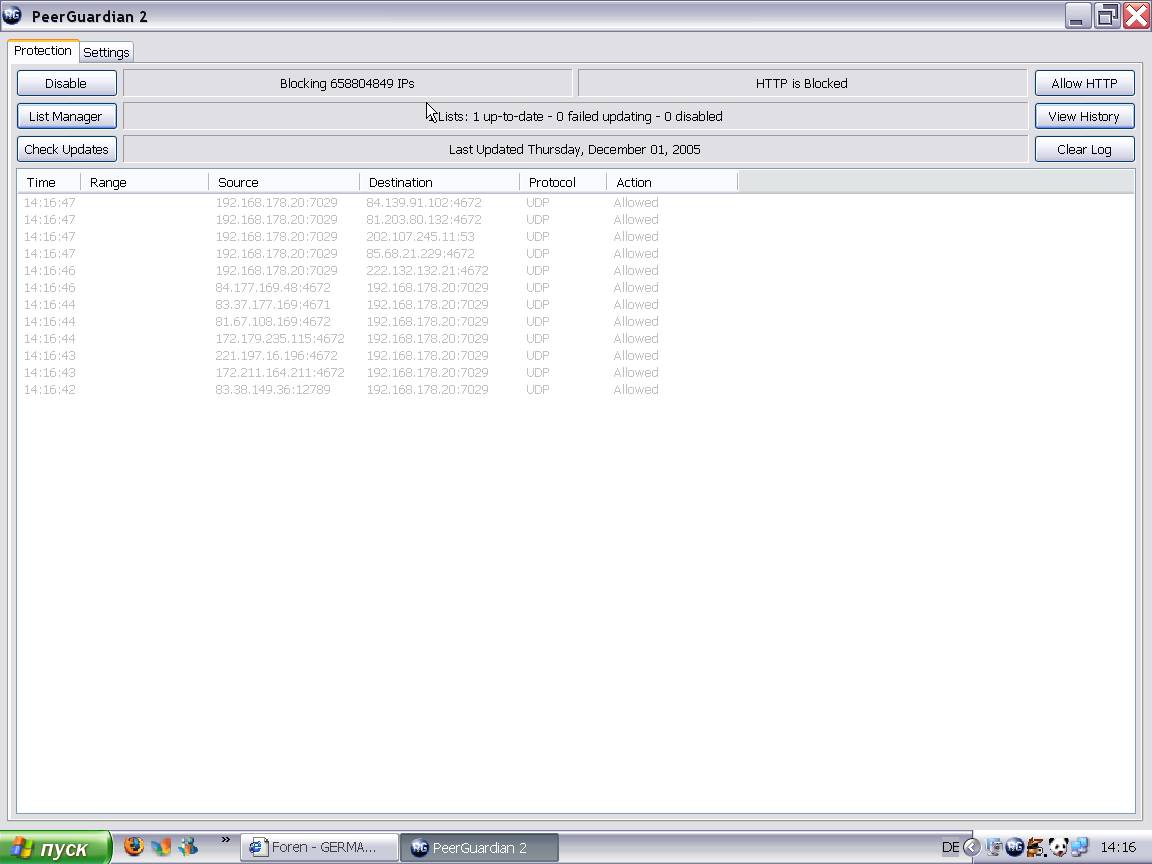Screen dimensions: 1152x864
Task: Click the panda antivirus tray icon
Action: point(1058,847)
